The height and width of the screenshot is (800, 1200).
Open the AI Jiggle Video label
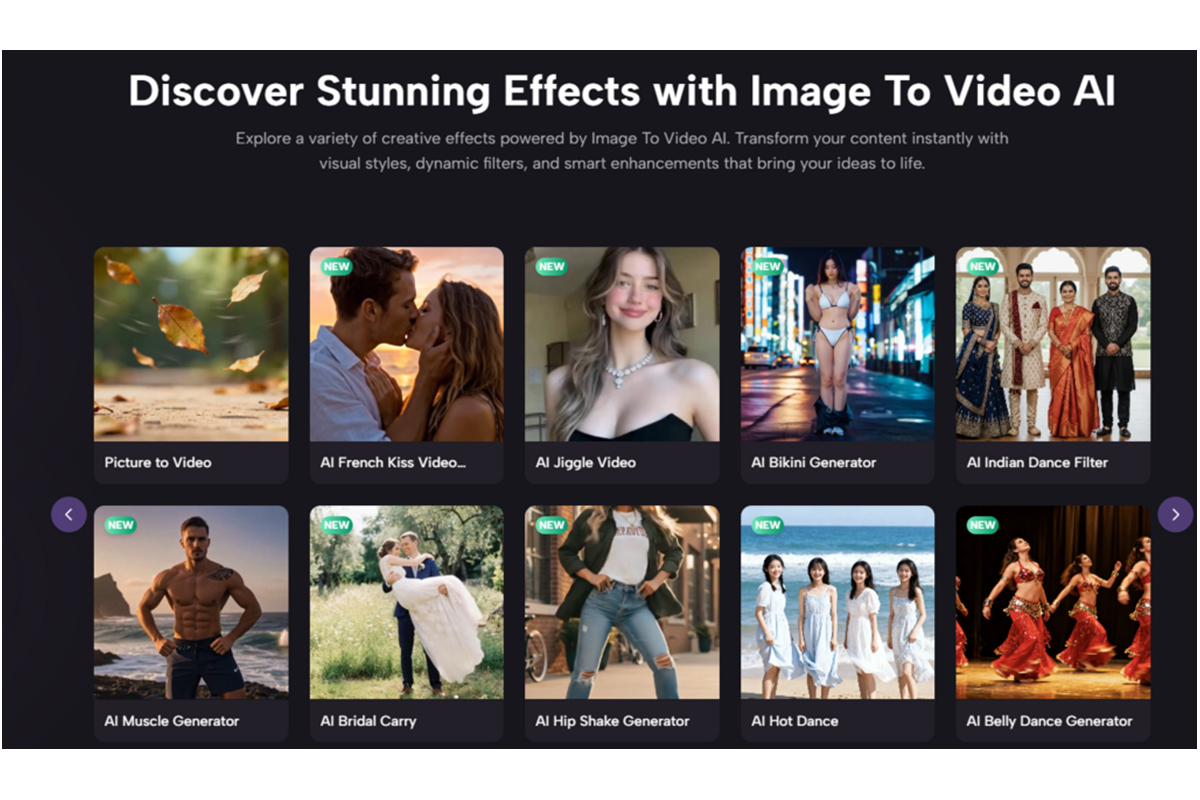coord(585,463)
